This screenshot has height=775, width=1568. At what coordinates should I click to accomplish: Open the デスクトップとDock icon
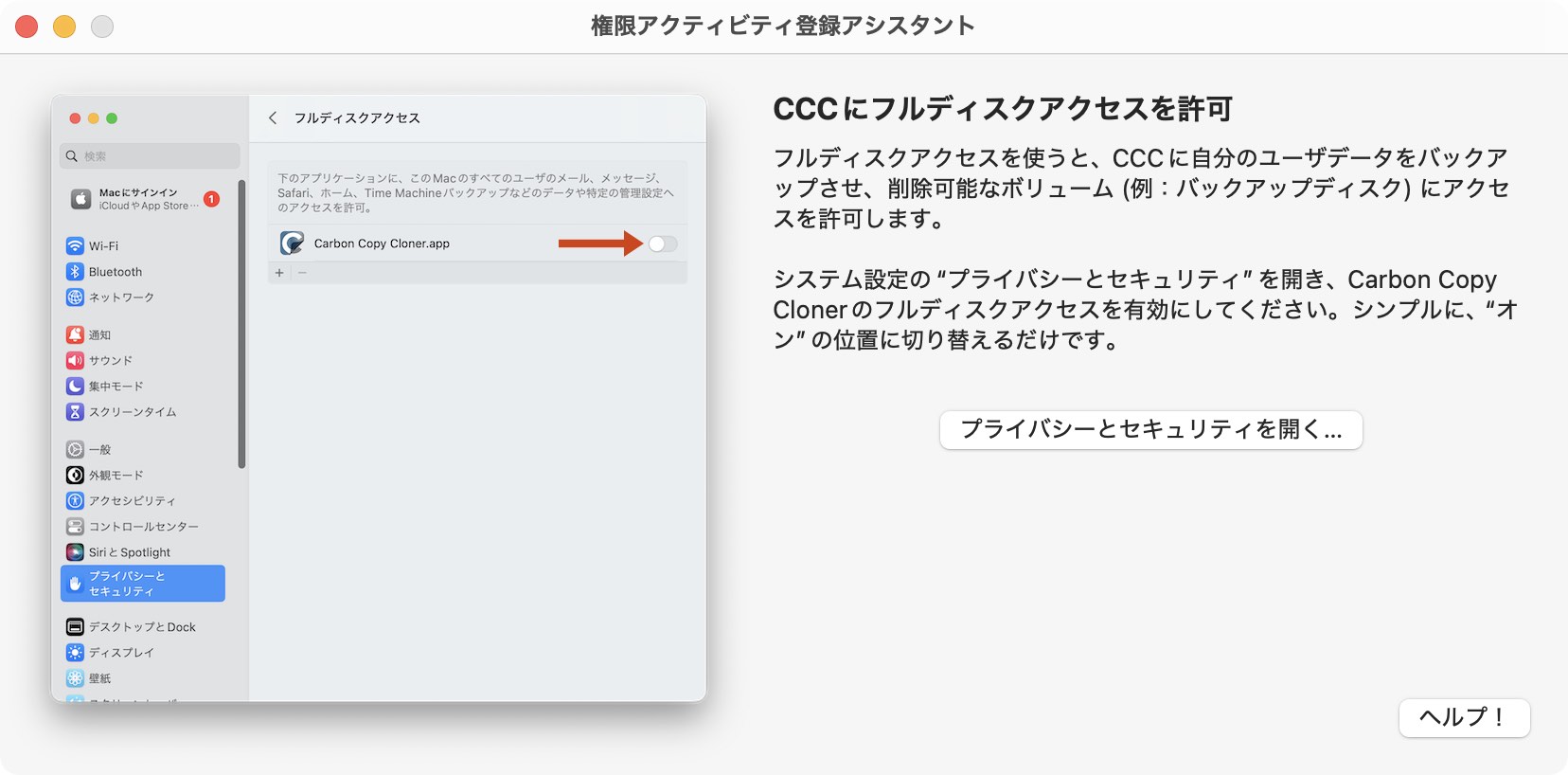pyautogui.click(x=75, y=626)
